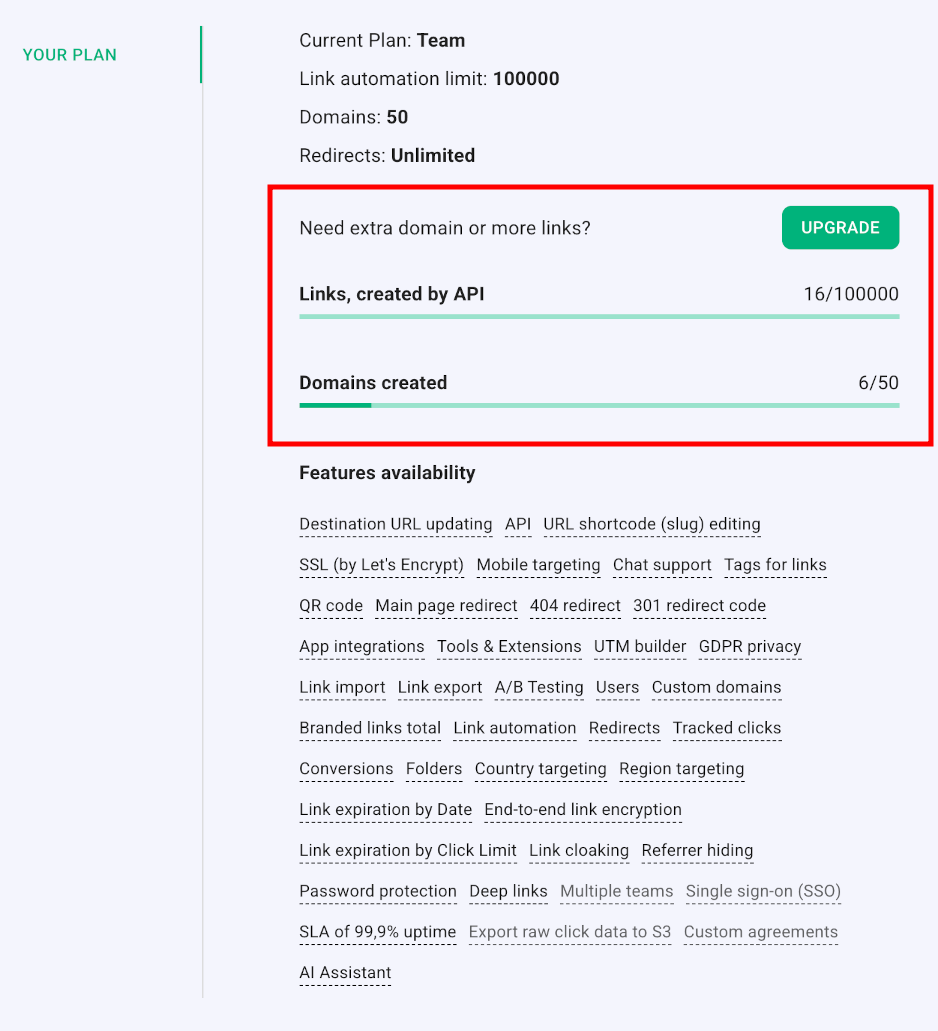
Task: Open the UTM builder feature link
Action: coord(640,647)
